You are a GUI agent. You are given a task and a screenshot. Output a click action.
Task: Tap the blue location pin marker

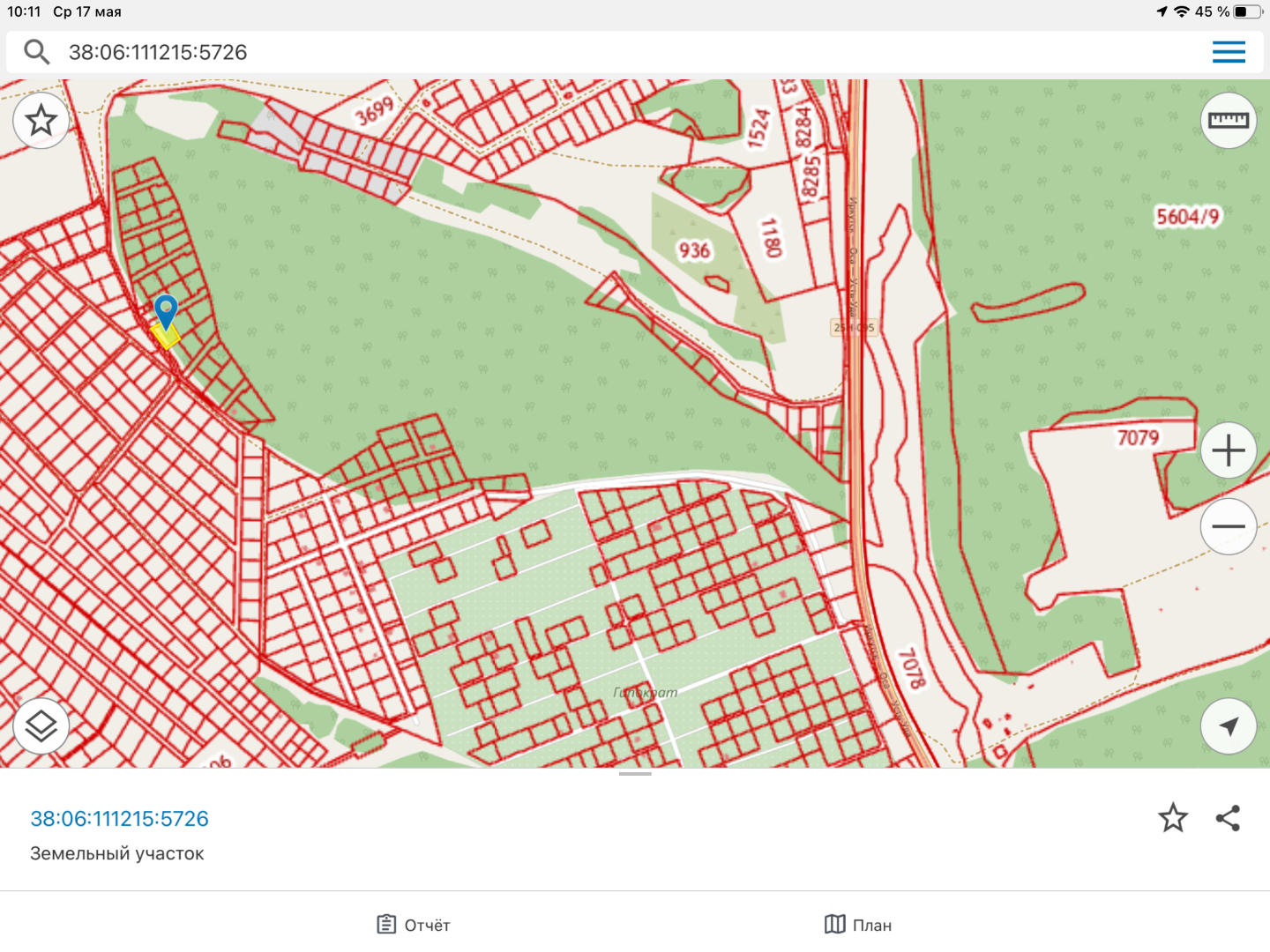point(166,310)
